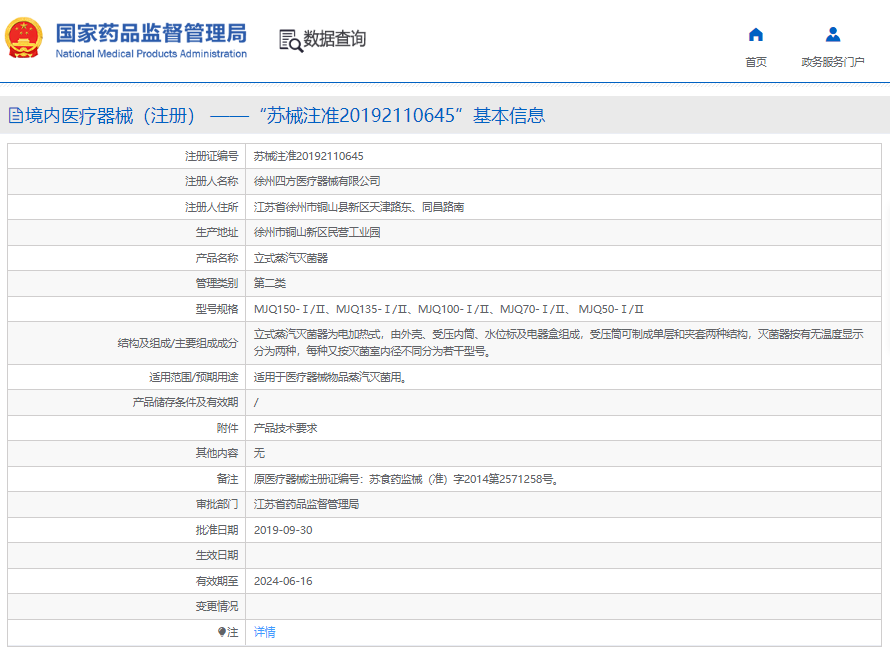Open the 政务服务门户 user icon
The width and height of the screenshot is (890, 653).
click(833, 35)
